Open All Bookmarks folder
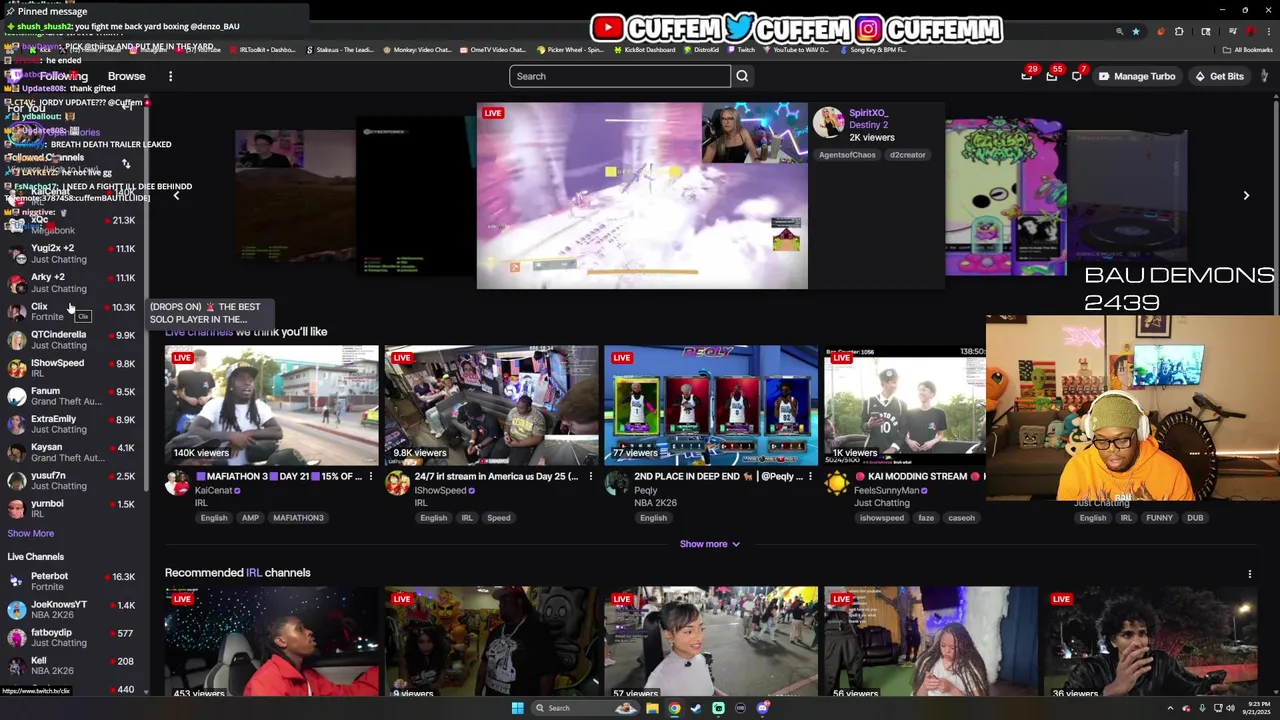 1248,49
